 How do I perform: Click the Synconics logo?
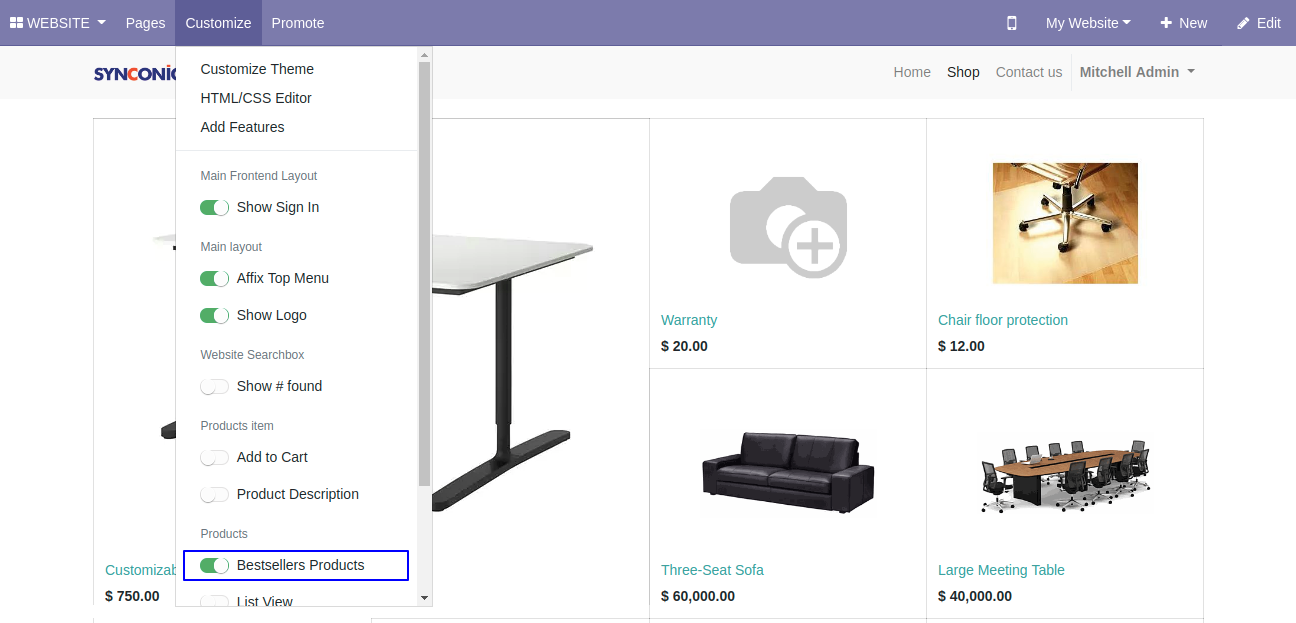pos(135,73)
